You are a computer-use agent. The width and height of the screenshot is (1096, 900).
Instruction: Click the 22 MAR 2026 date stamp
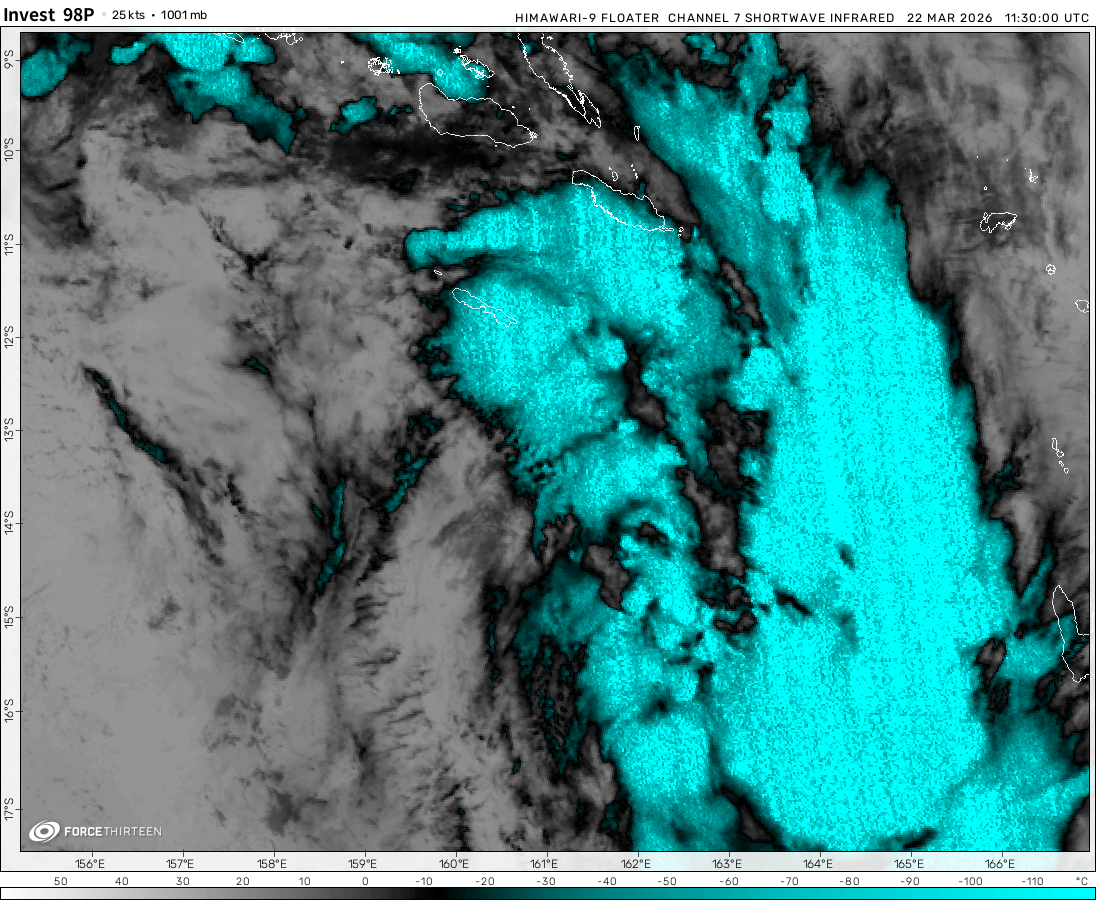click(x=948, y=18)
